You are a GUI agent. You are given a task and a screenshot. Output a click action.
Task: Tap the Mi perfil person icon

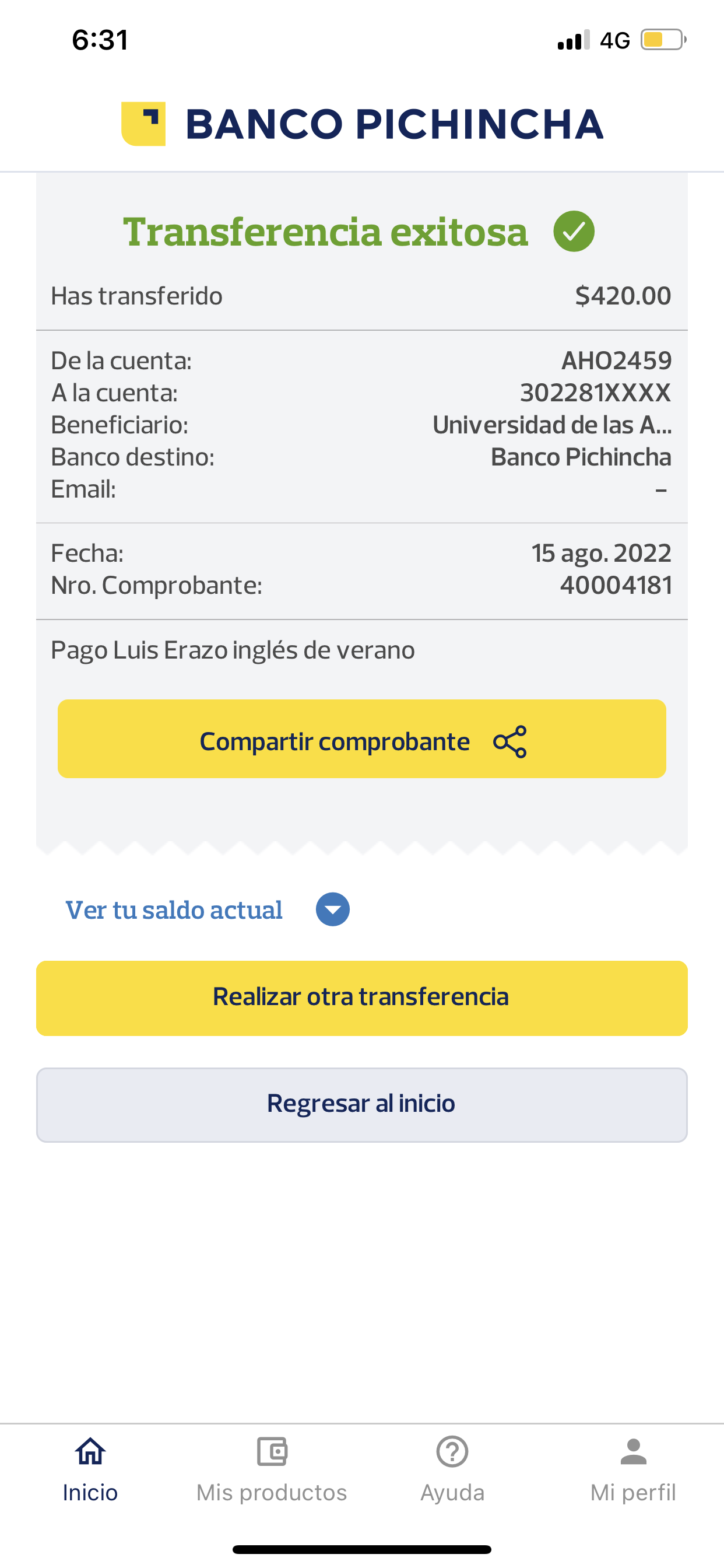tap(633, 1451)
